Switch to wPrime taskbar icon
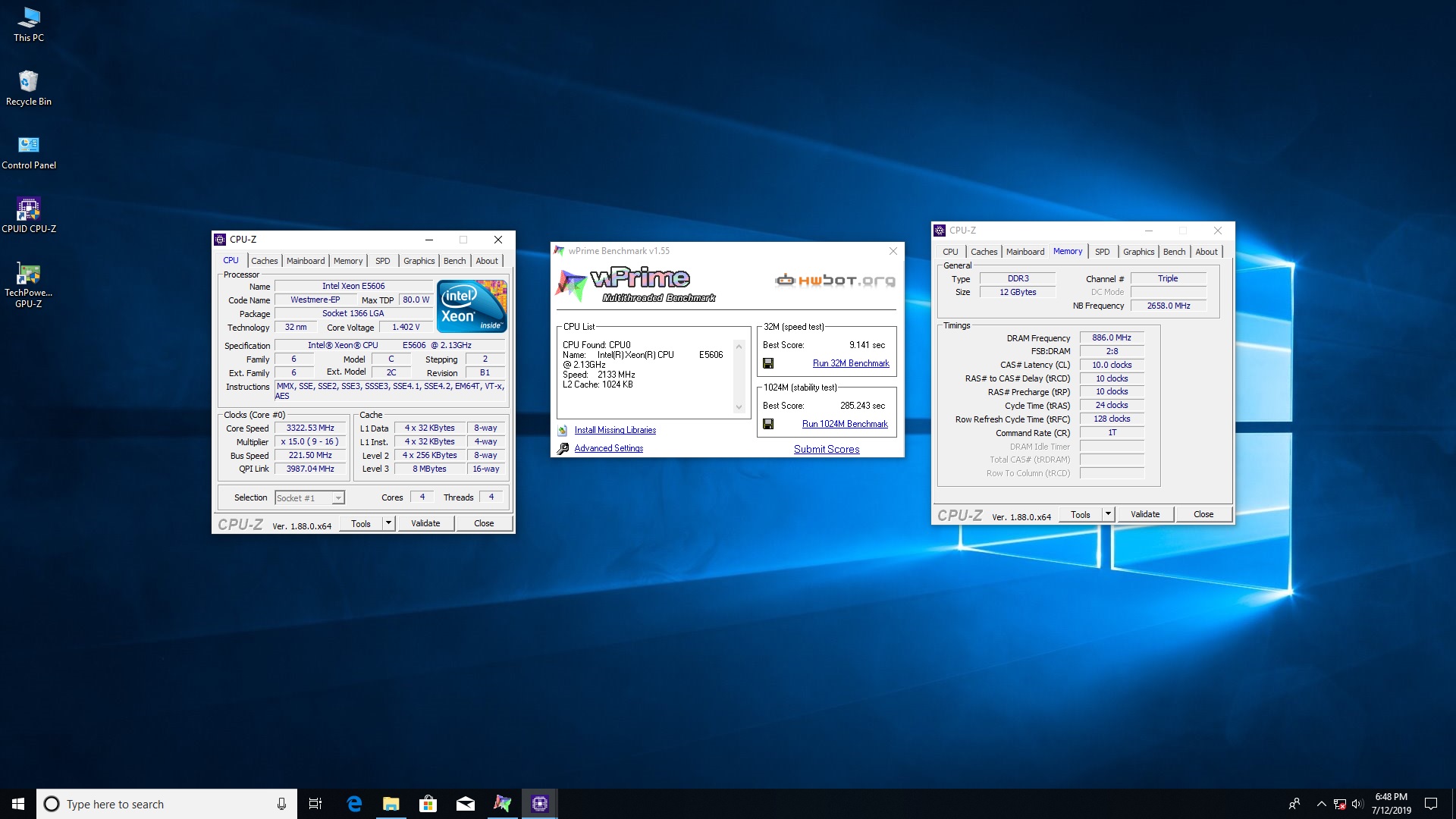1456x819 pixels. click(x=503, y=804)
